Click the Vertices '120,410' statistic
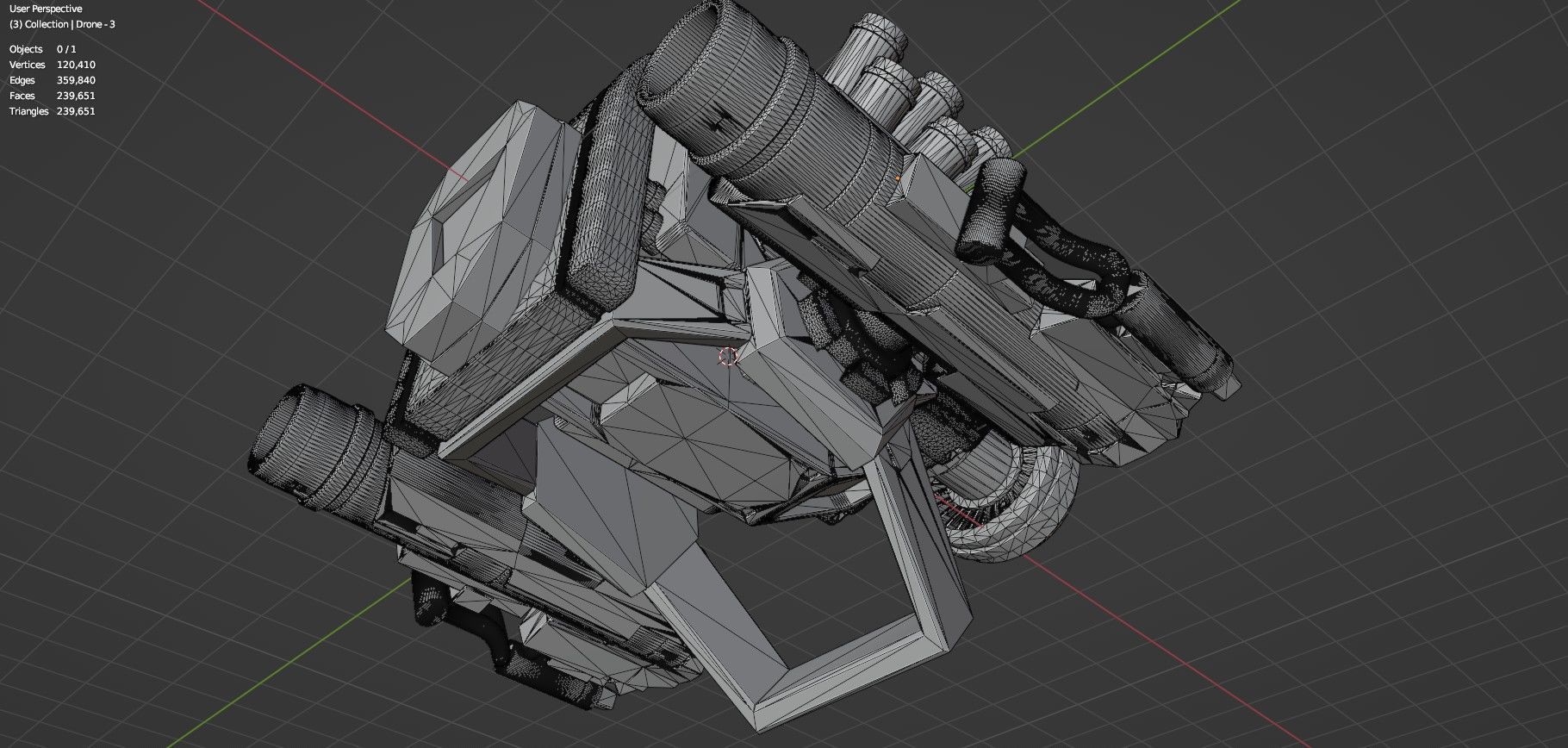The height and width of the screenshot is (748, 1568). point(76,65)
